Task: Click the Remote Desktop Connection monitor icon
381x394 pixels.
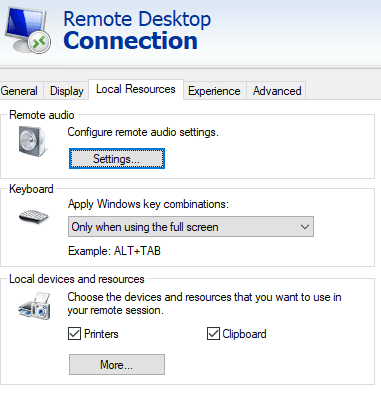Action: pyautogui.click(x=28, y=30)
